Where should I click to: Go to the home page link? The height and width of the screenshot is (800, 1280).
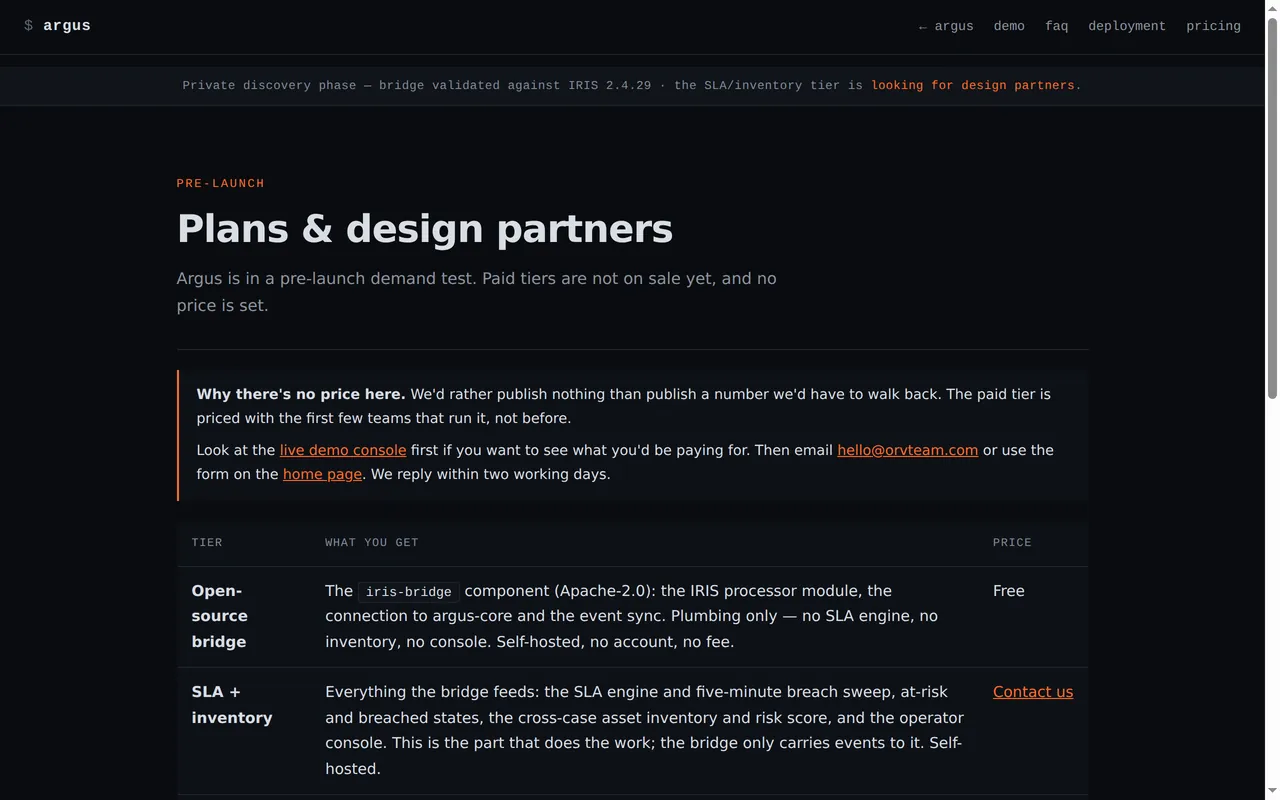coord(322,474)
